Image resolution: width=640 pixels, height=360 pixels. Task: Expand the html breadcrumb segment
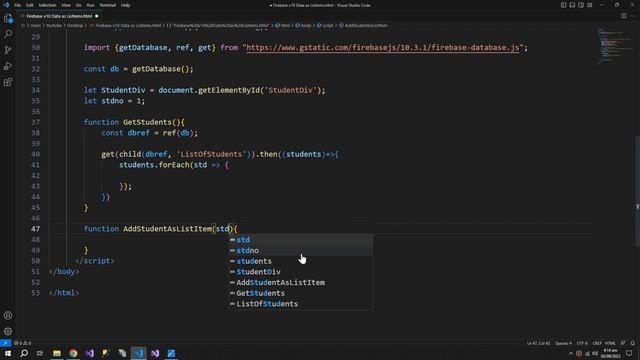[282, 25]
